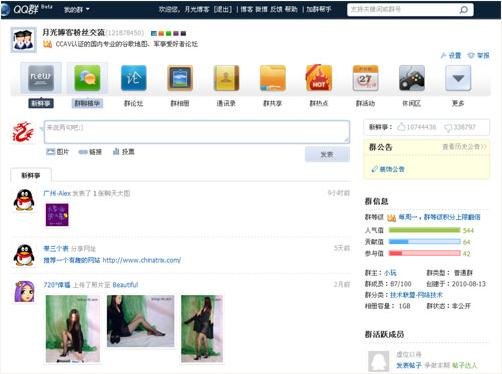Click the 退出 logout link
The image size is (502, 374).
(222, 9)
